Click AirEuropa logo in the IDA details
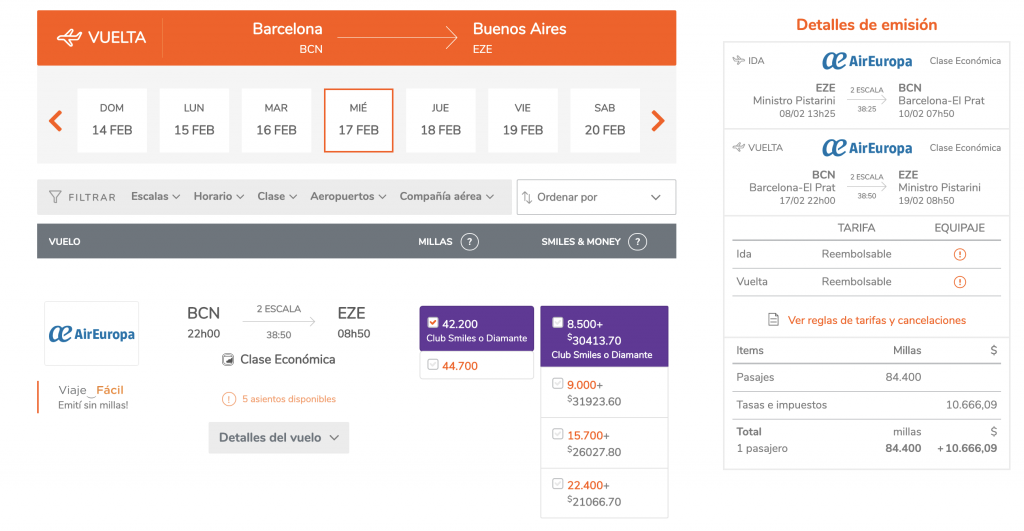The image size is (1024, 531). tap(867, 61)
